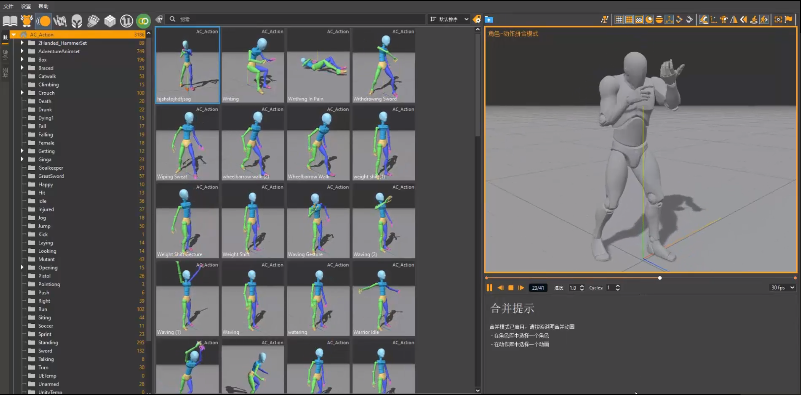Open the book library icon

(10, 21)
